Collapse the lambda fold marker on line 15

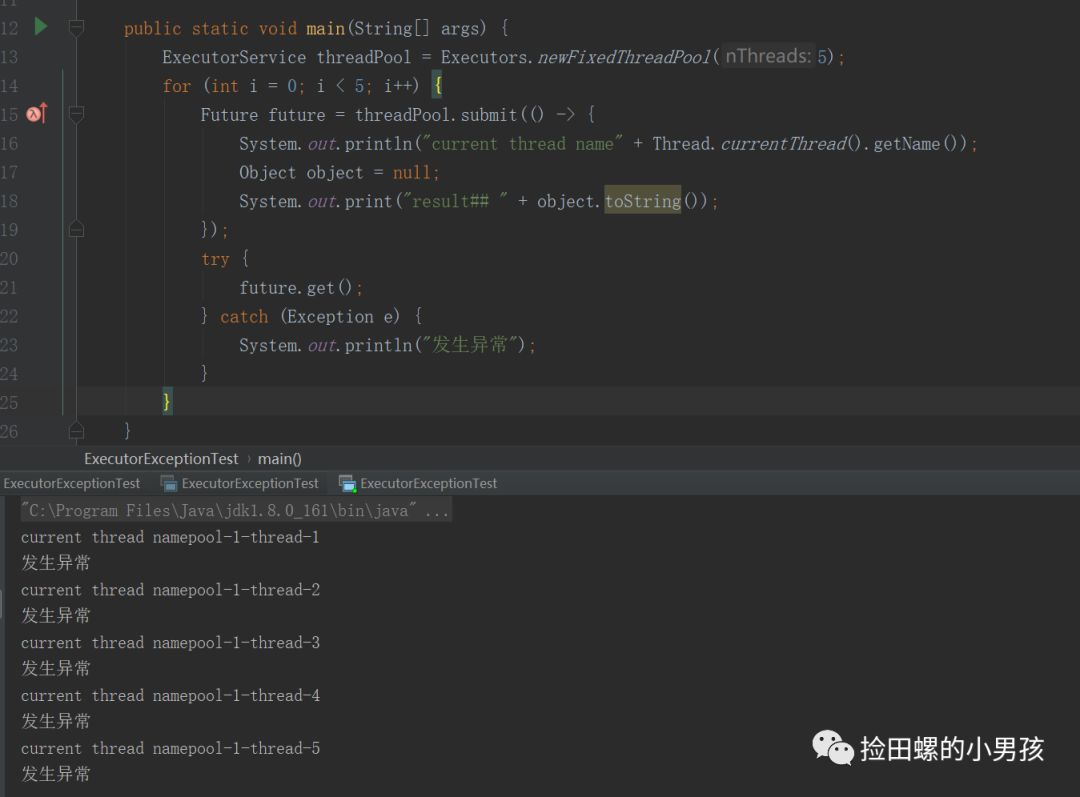pos(76,114)
